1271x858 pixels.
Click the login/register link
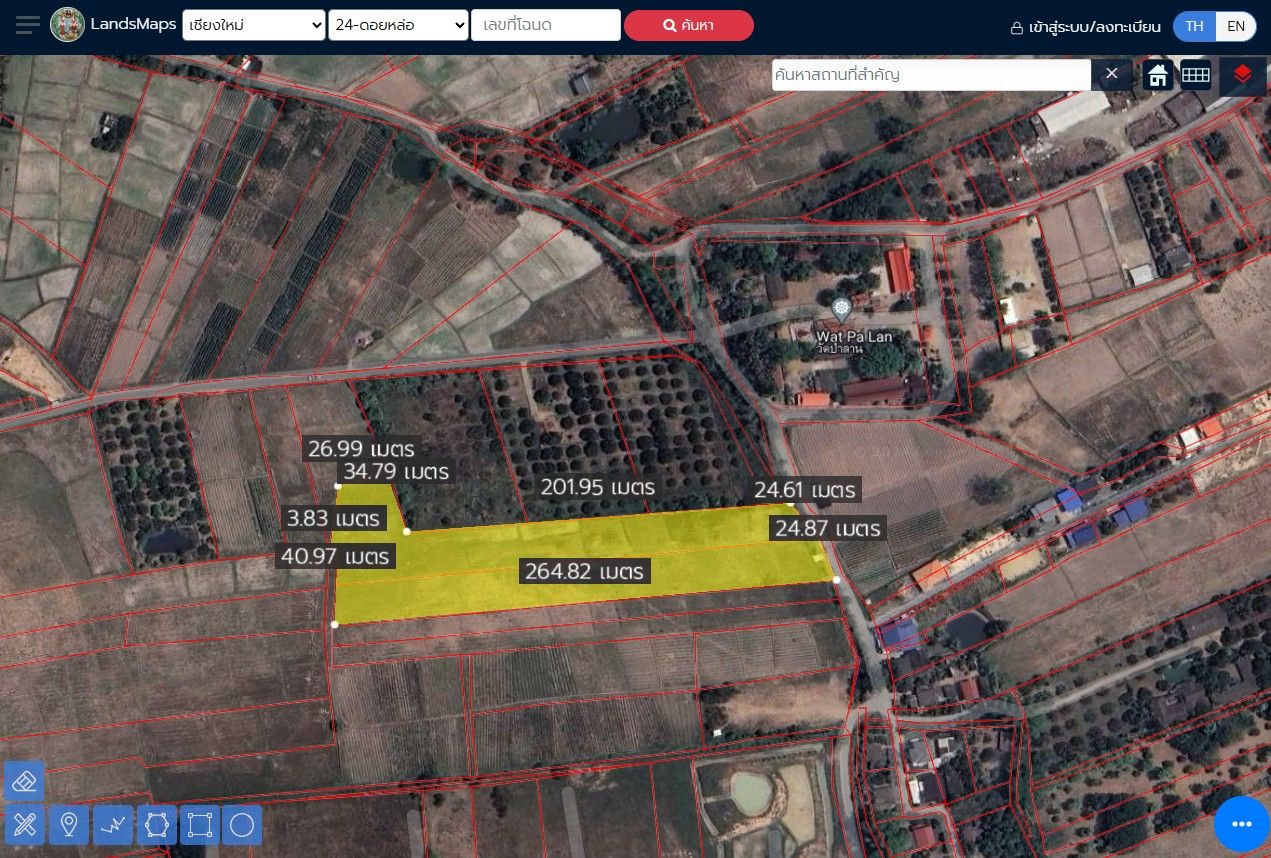(x=1085, y=27)
